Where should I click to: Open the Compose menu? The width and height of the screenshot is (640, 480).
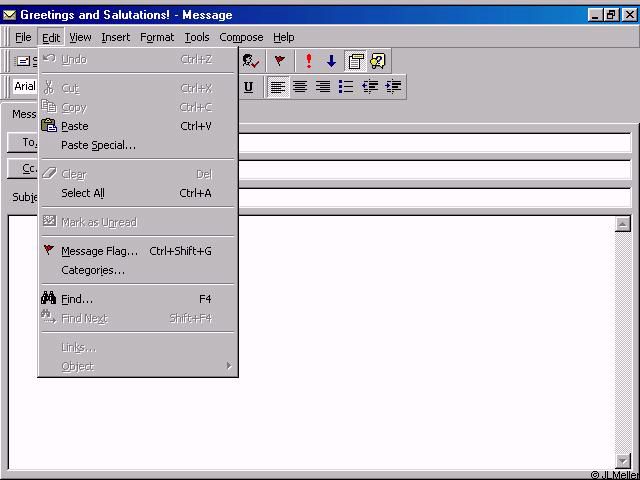(241, 37)
